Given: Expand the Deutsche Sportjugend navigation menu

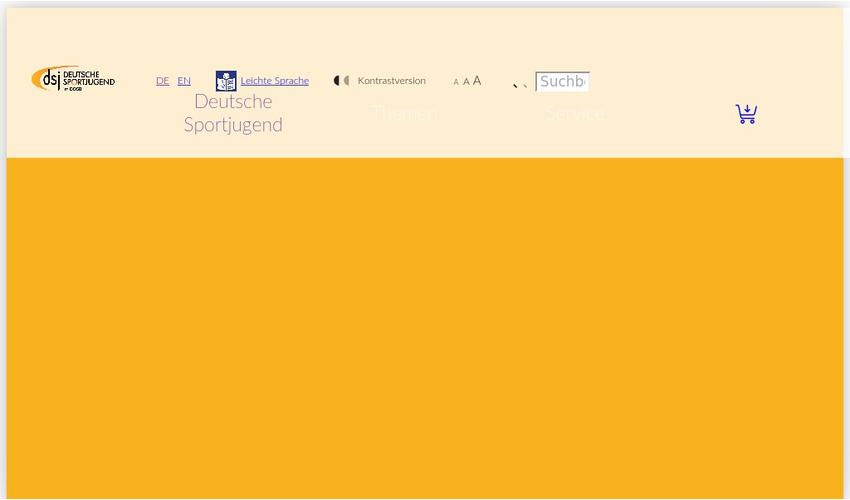Looking at the screenshot, I should click(233, 113).
